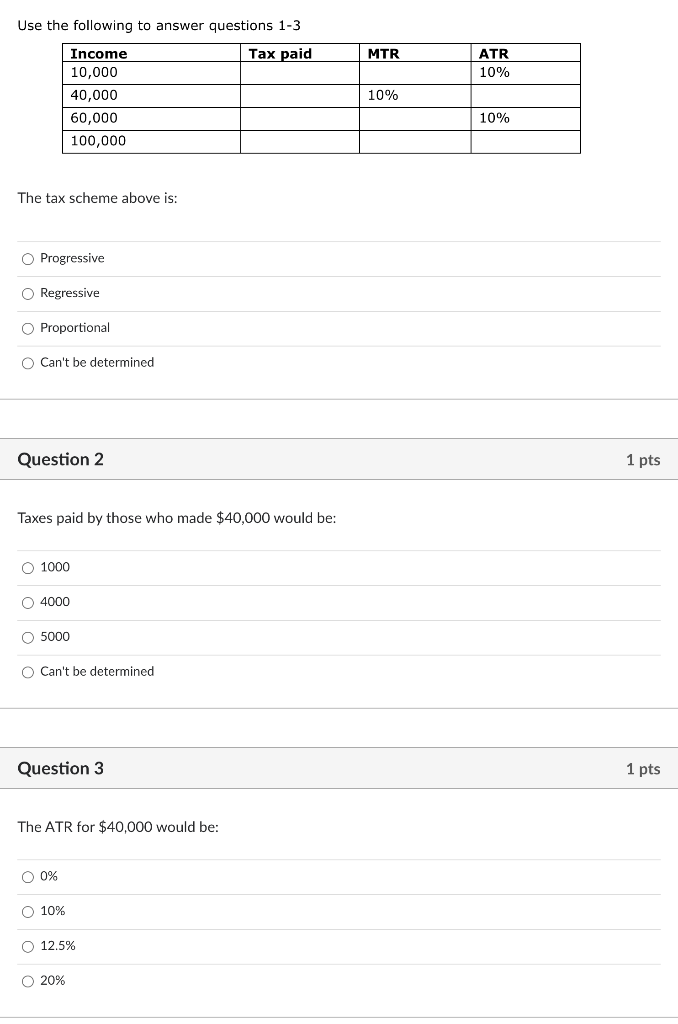Viewport: 678px width, 1024px height.
Task: Click the ATR cell showing 10% for 10,000
Action: tap(493, 72)
